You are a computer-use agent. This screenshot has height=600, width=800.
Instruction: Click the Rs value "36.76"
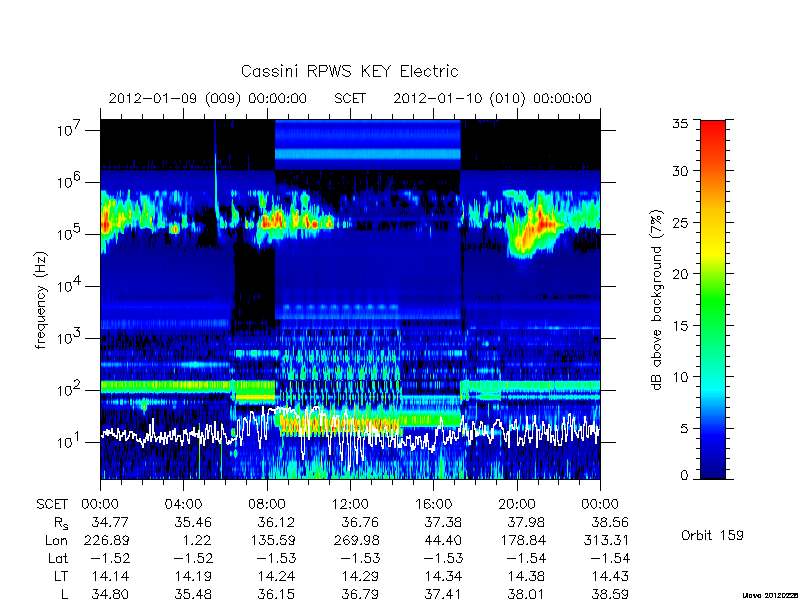coord(360,522)
